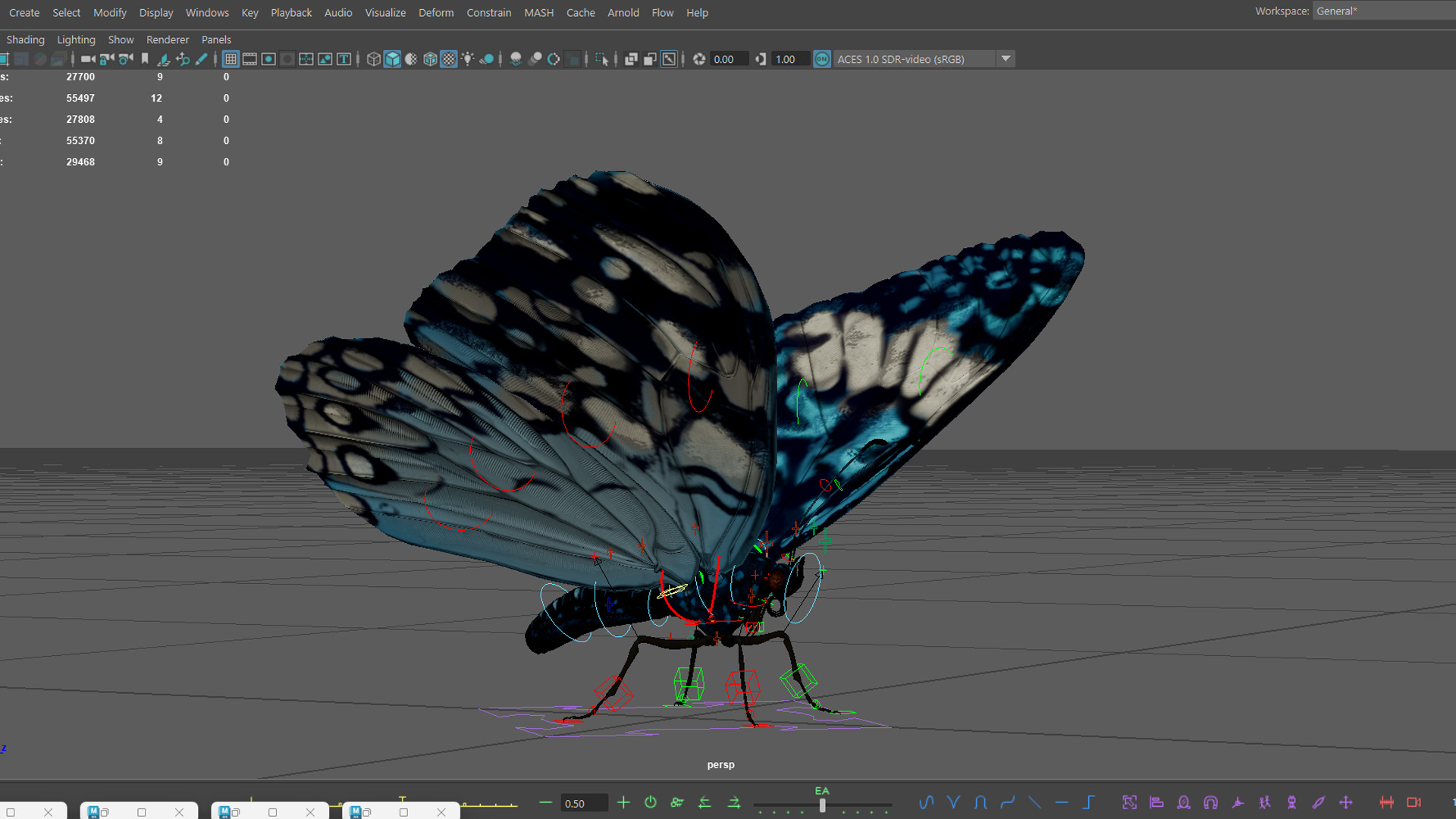This screenshot has width=1456, height=819.
Task: Open the Shading panel menu
Action: point(26,39)
